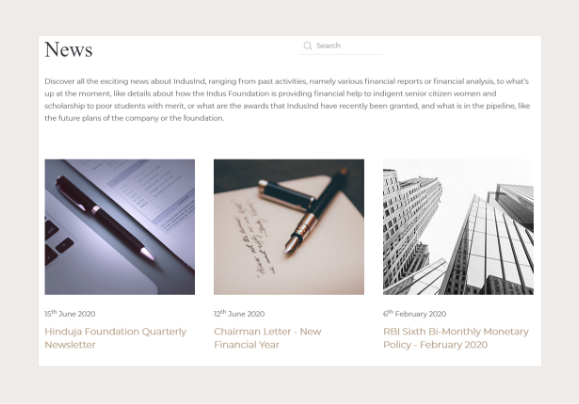579x404 pixels.
Task: Click the News page heading
Action: pyautogui.click(x=69, y=49)
